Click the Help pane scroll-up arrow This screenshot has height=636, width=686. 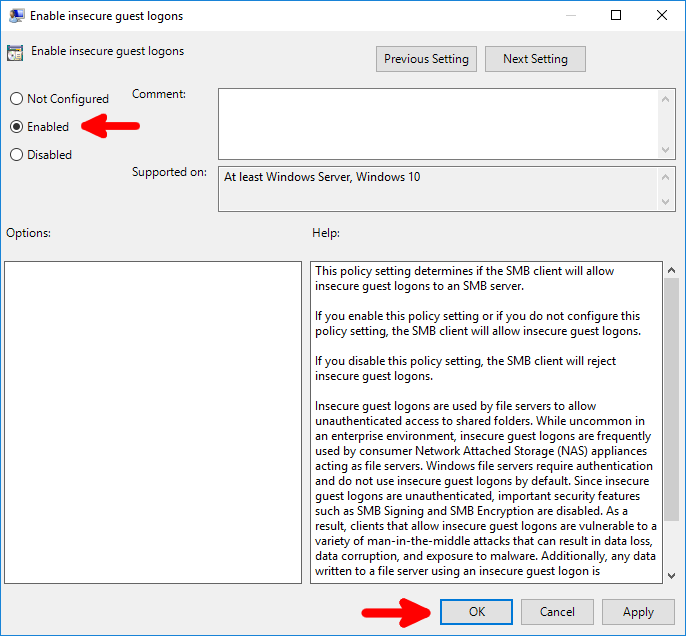[672, 270]
